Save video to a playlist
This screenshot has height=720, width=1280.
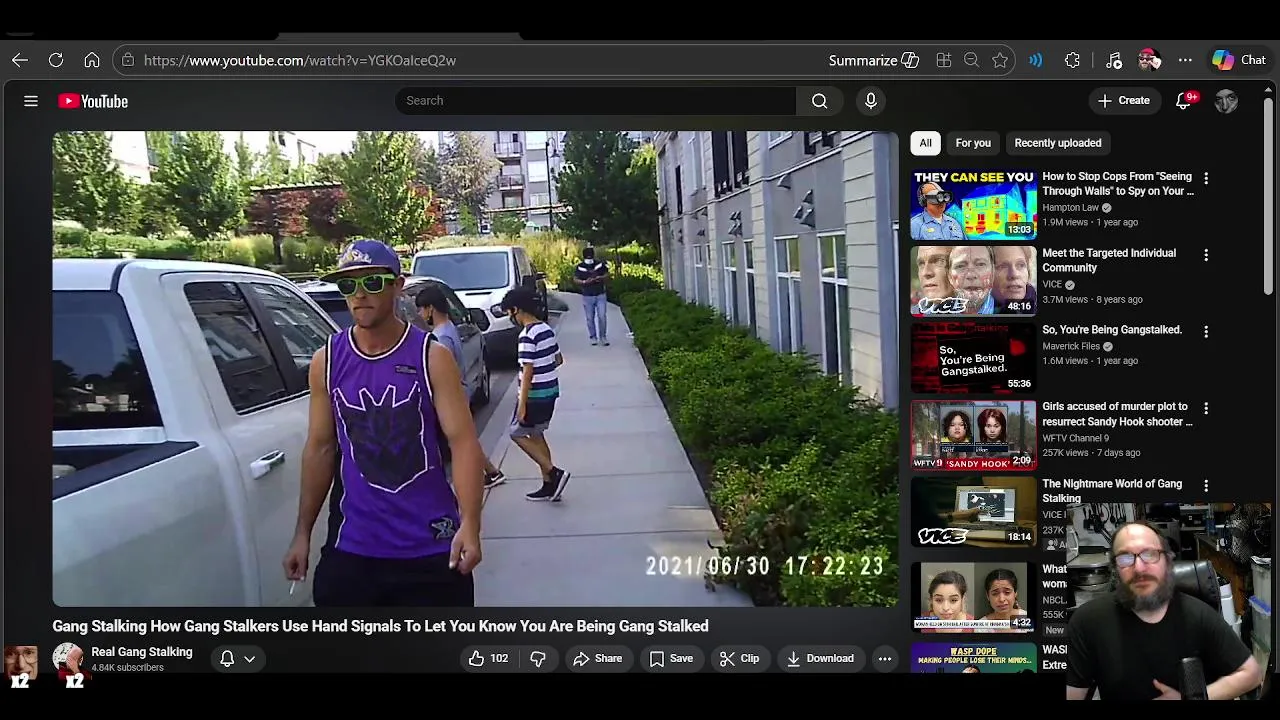(671, 658)
